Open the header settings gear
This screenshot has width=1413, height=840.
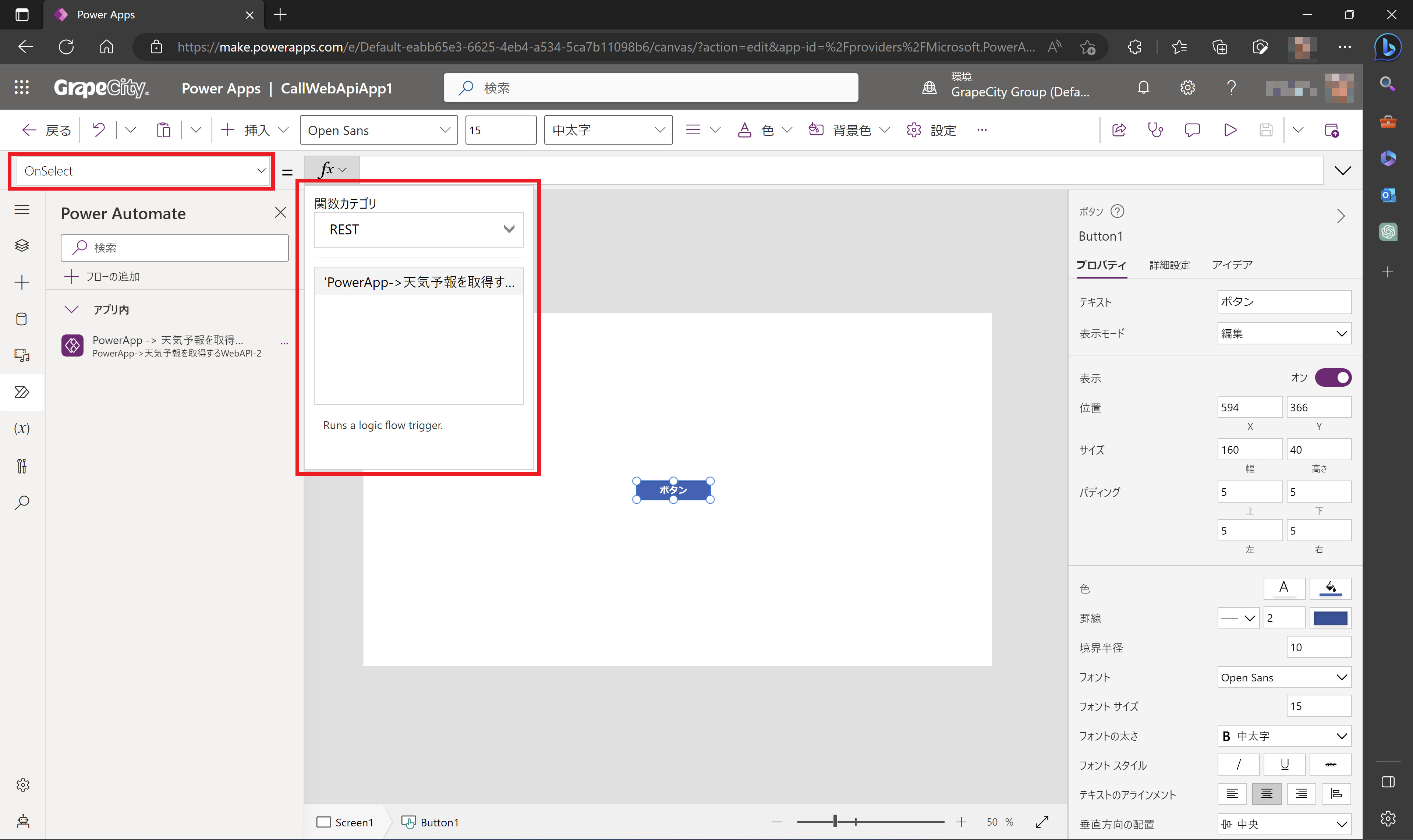click(x=1188, y=88)
